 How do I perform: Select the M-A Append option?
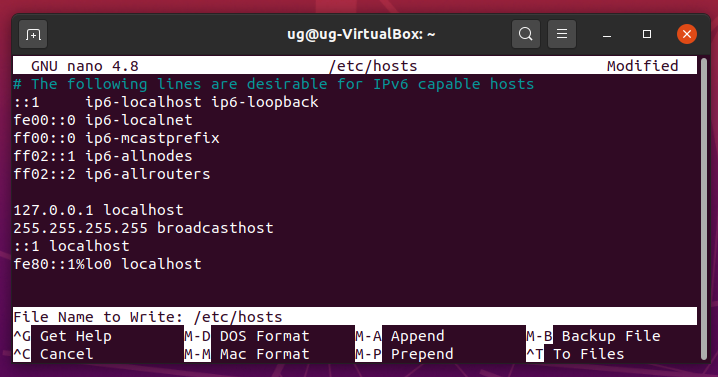point(400,336)
